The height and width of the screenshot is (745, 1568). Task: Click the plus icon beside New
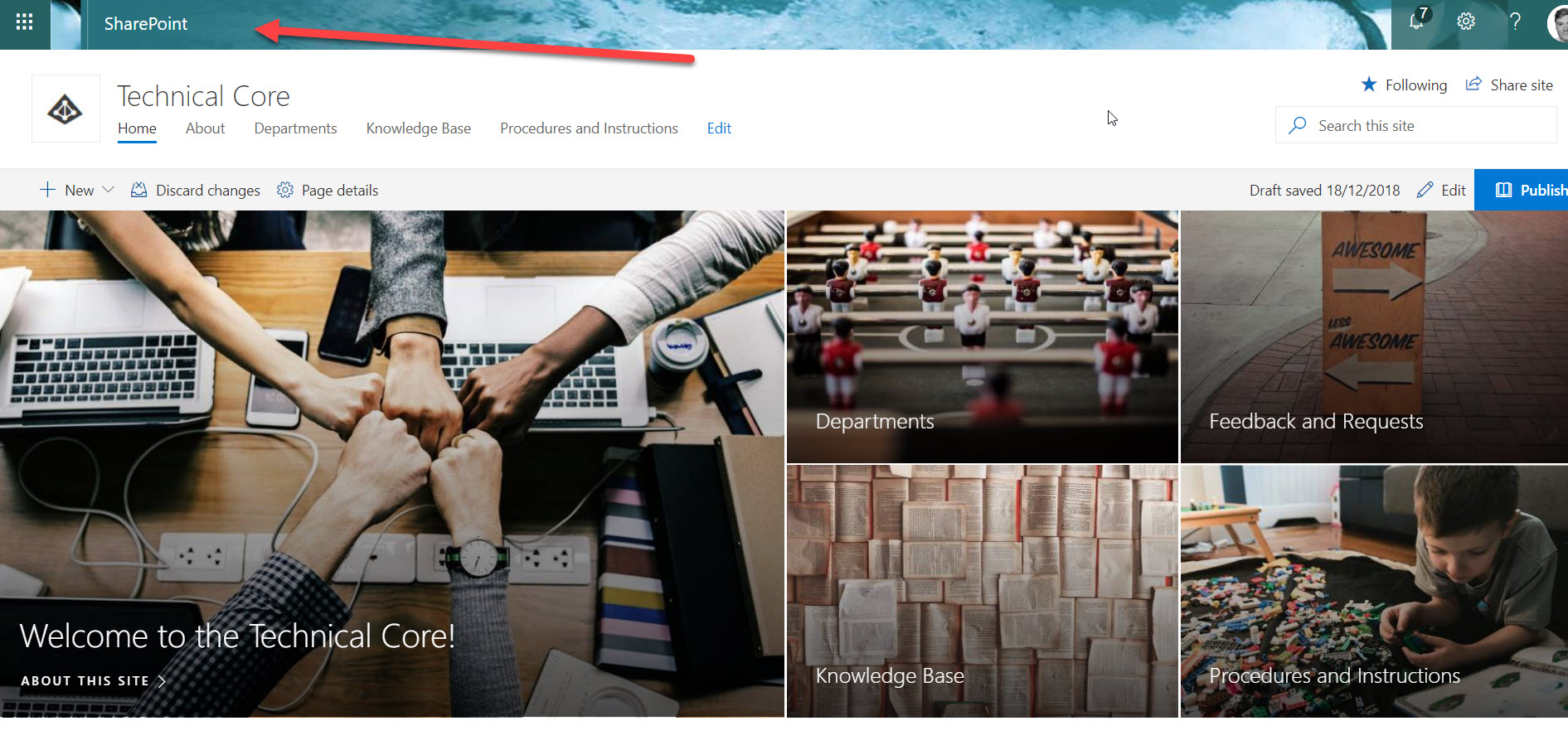tap(47, 190)
